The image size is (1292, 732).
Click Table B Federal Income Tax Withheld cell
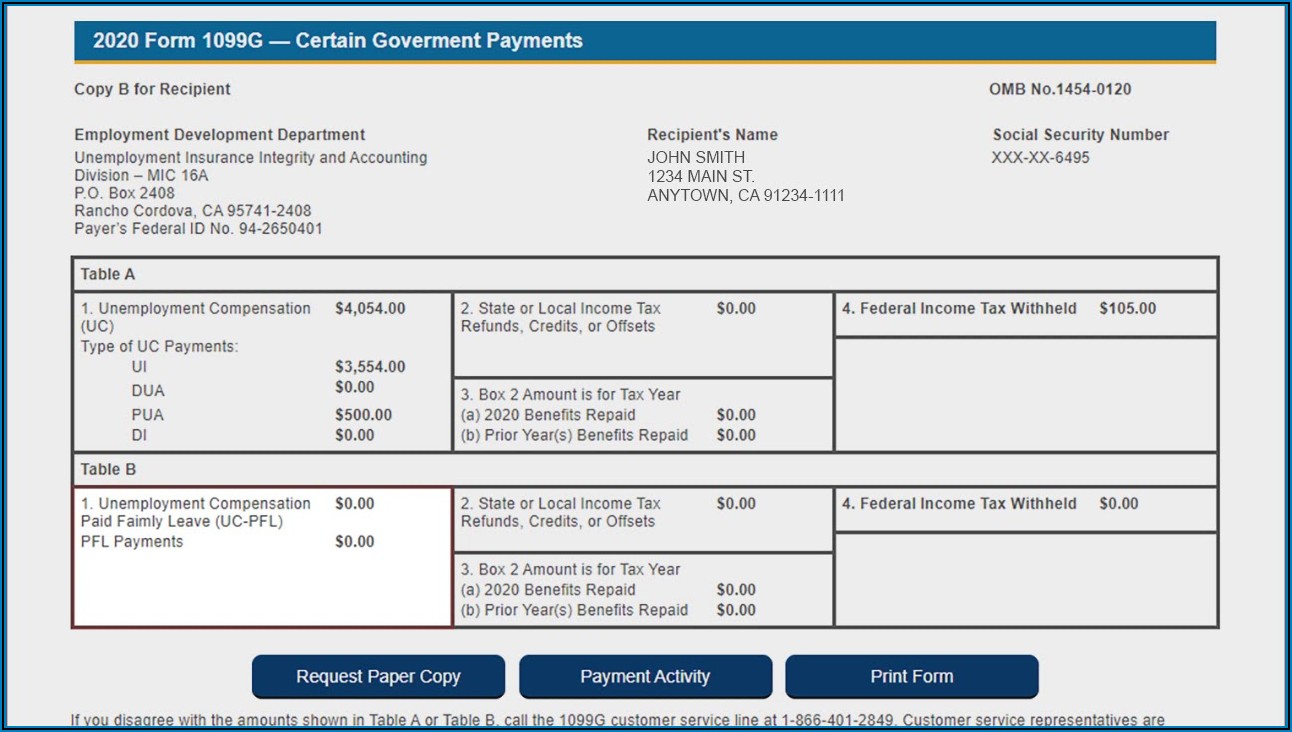[1025, 509]
